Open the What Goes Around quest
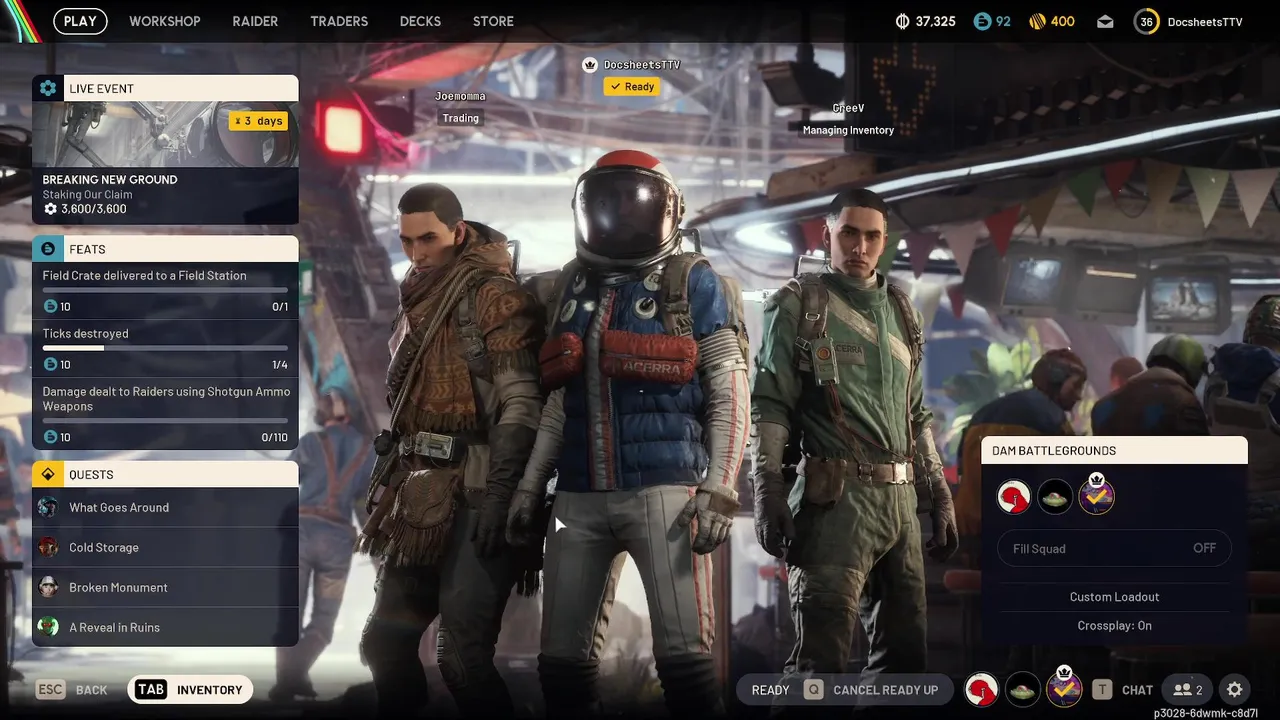The image size is (1280, 720). pos(165,507)
